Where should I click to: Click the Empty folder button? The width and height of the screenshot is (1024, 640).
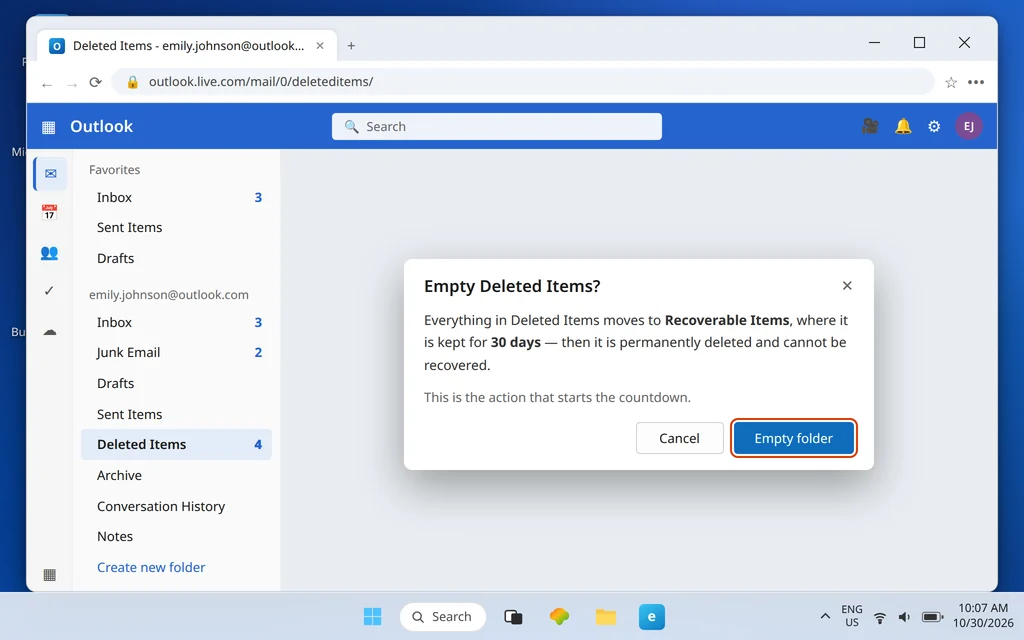pos(793,438)
